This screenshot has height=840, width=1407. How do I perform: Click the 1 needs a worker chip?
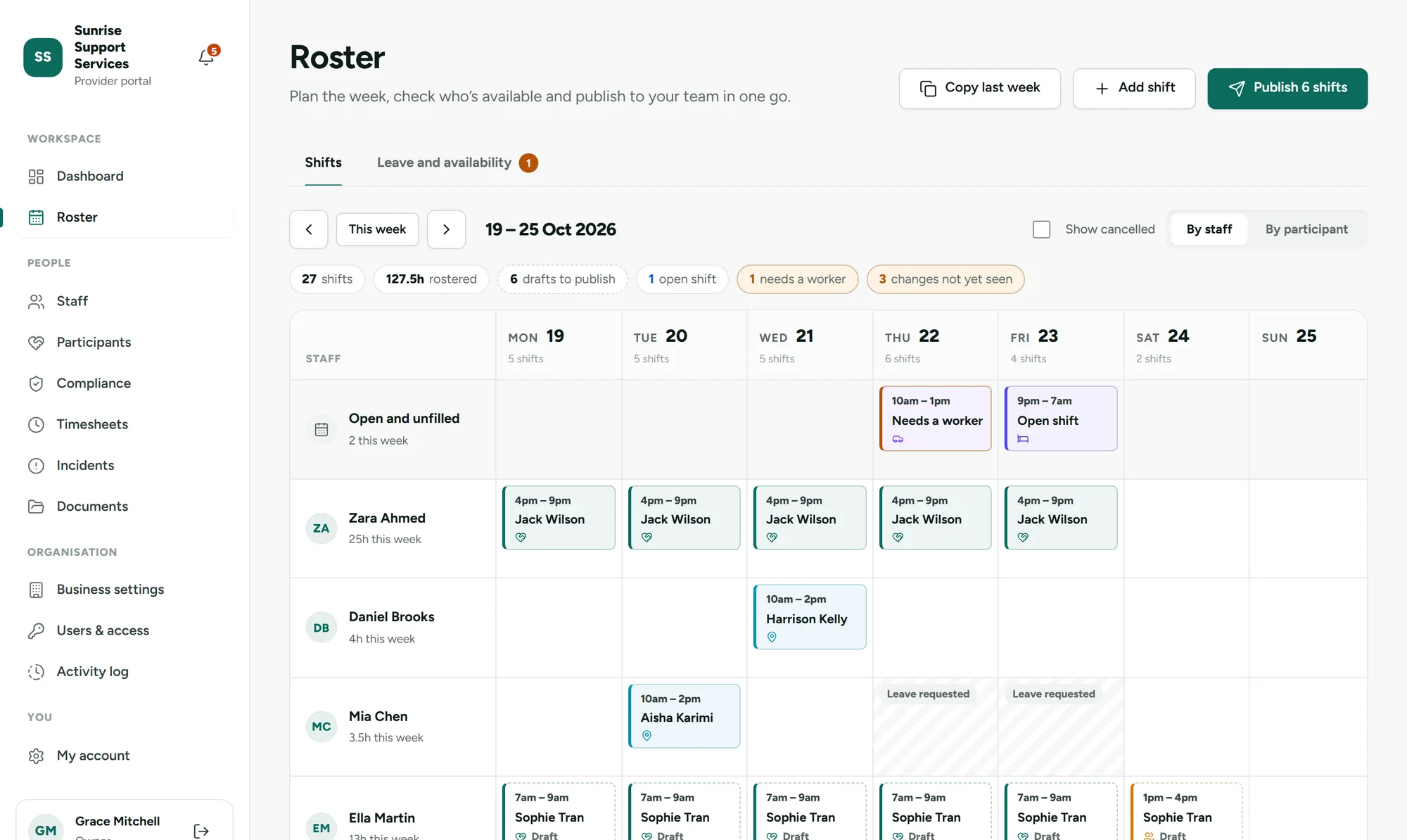pyautogui.click(x=797, y=279)
